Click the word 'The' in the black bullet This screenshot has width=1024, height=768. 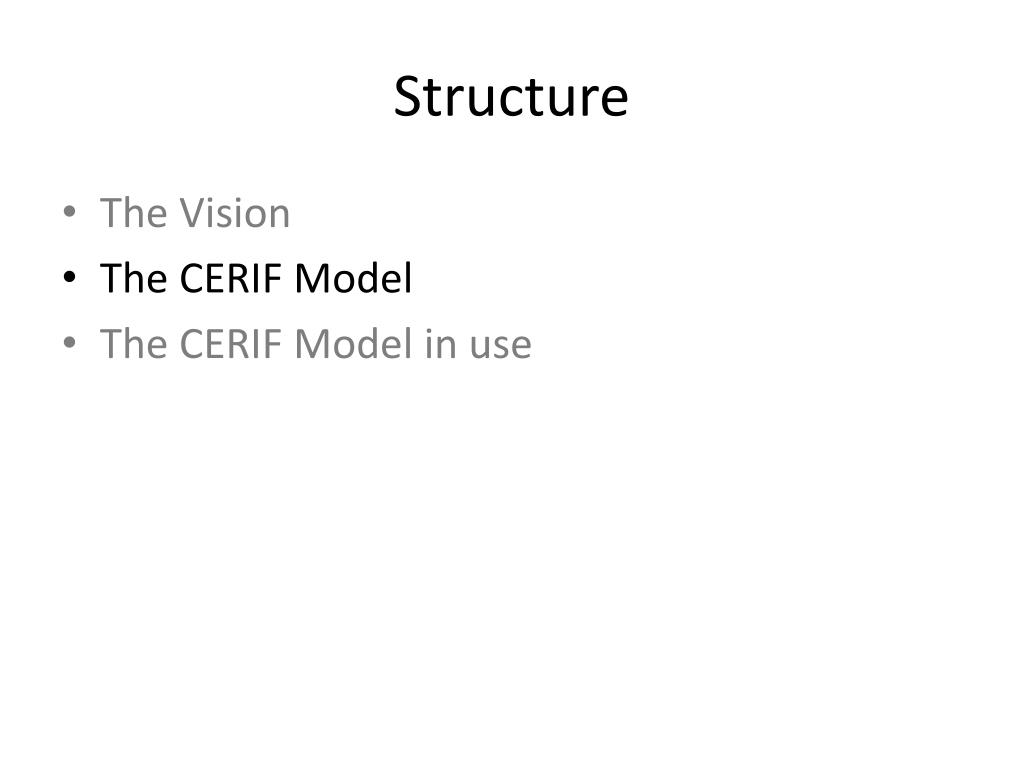[133, 278]
